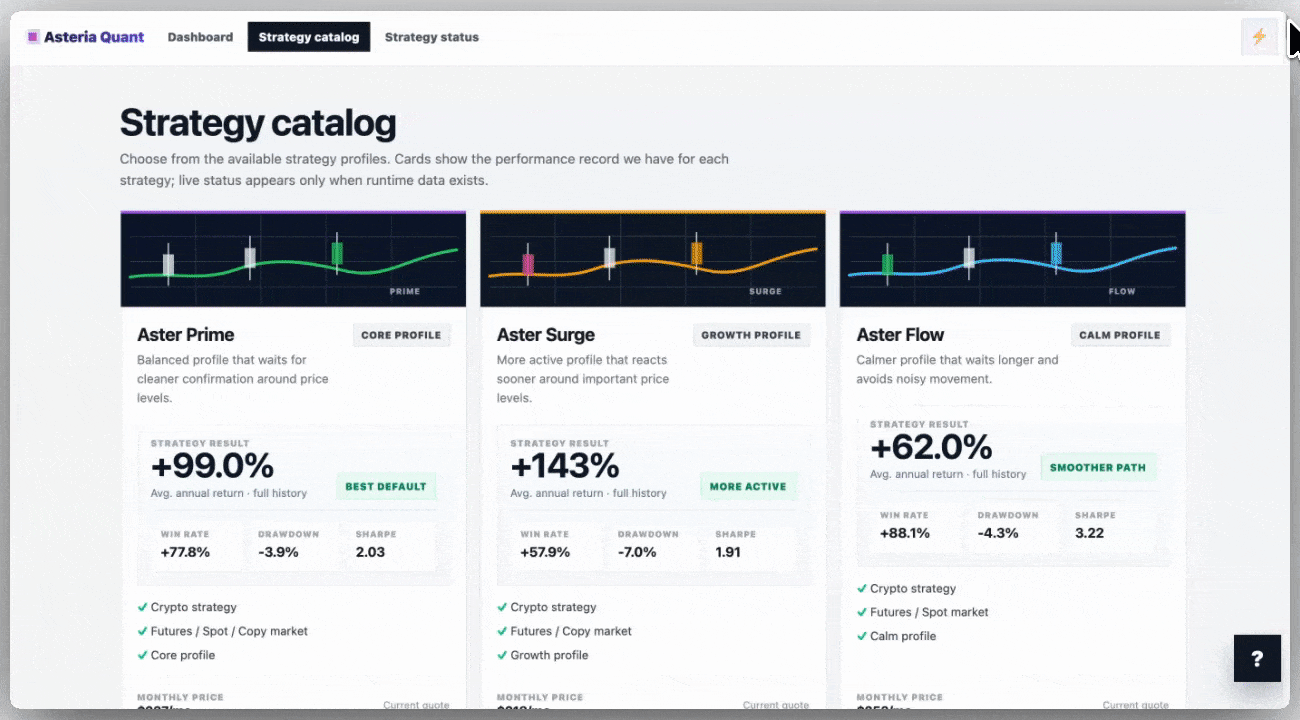
Task: Click the Aster Prime chart thumbnail
Action: point(293,259)
